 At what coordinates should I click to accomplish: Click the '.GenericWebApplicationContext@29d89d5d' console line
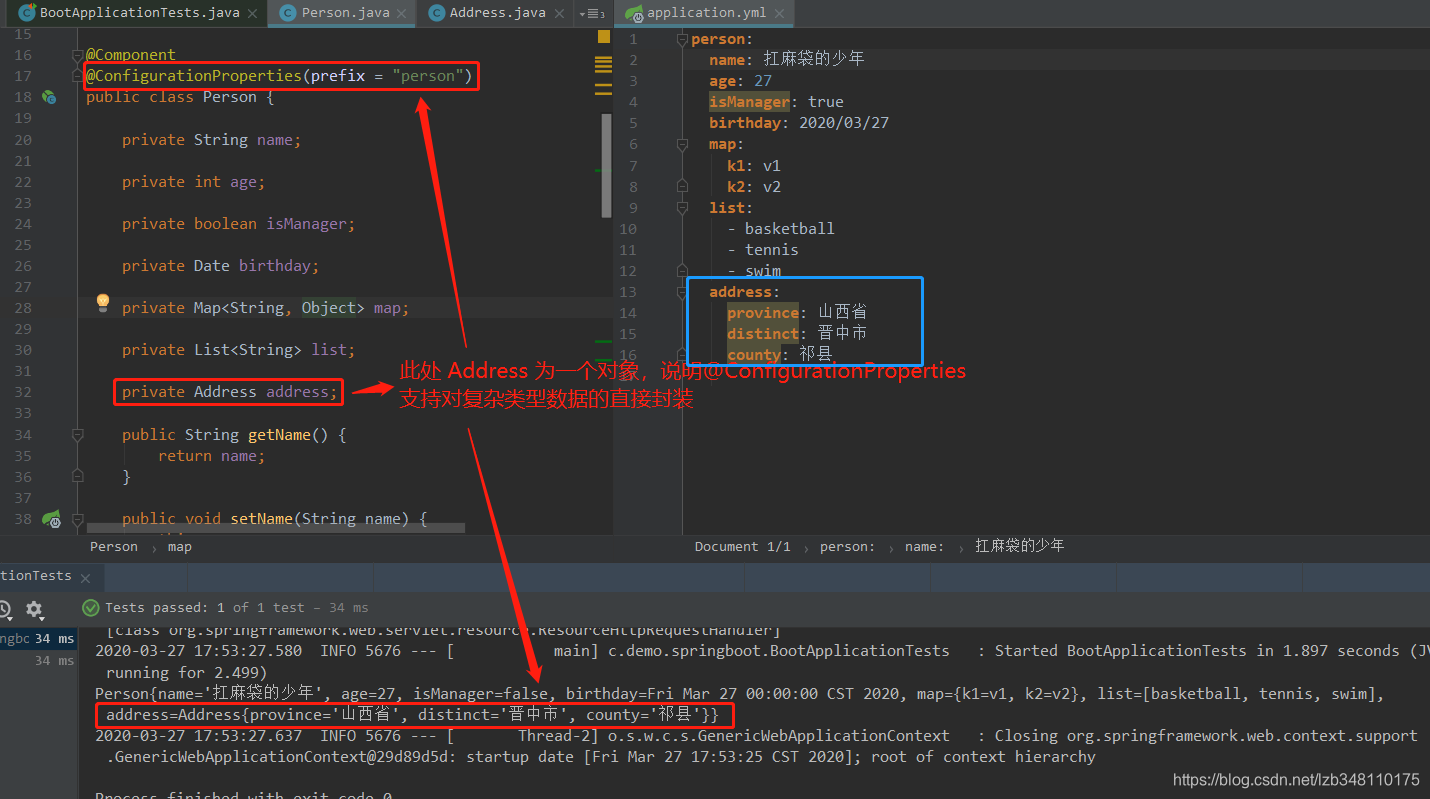click(601, 757)
